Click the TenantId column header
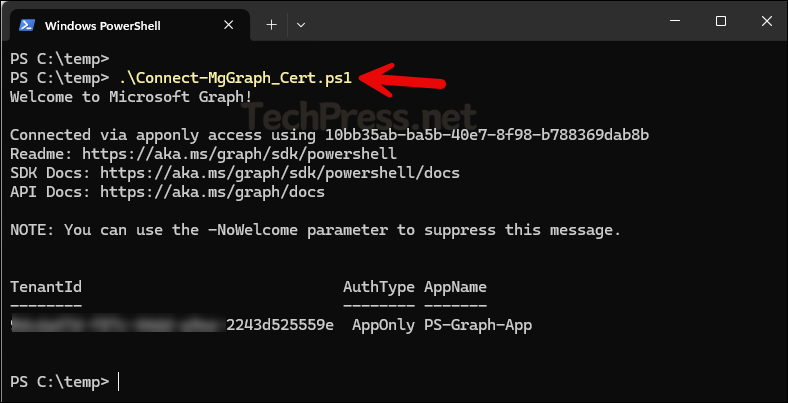This screenshot has height=403, width=788. [x=46, y=287]
